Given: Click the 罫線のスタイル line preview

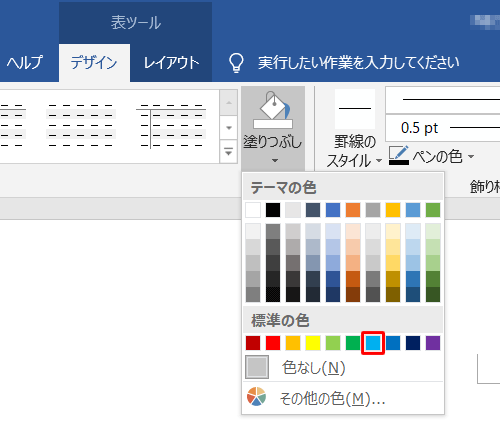Looking at the screenshot, I should [x=355, y=109].
